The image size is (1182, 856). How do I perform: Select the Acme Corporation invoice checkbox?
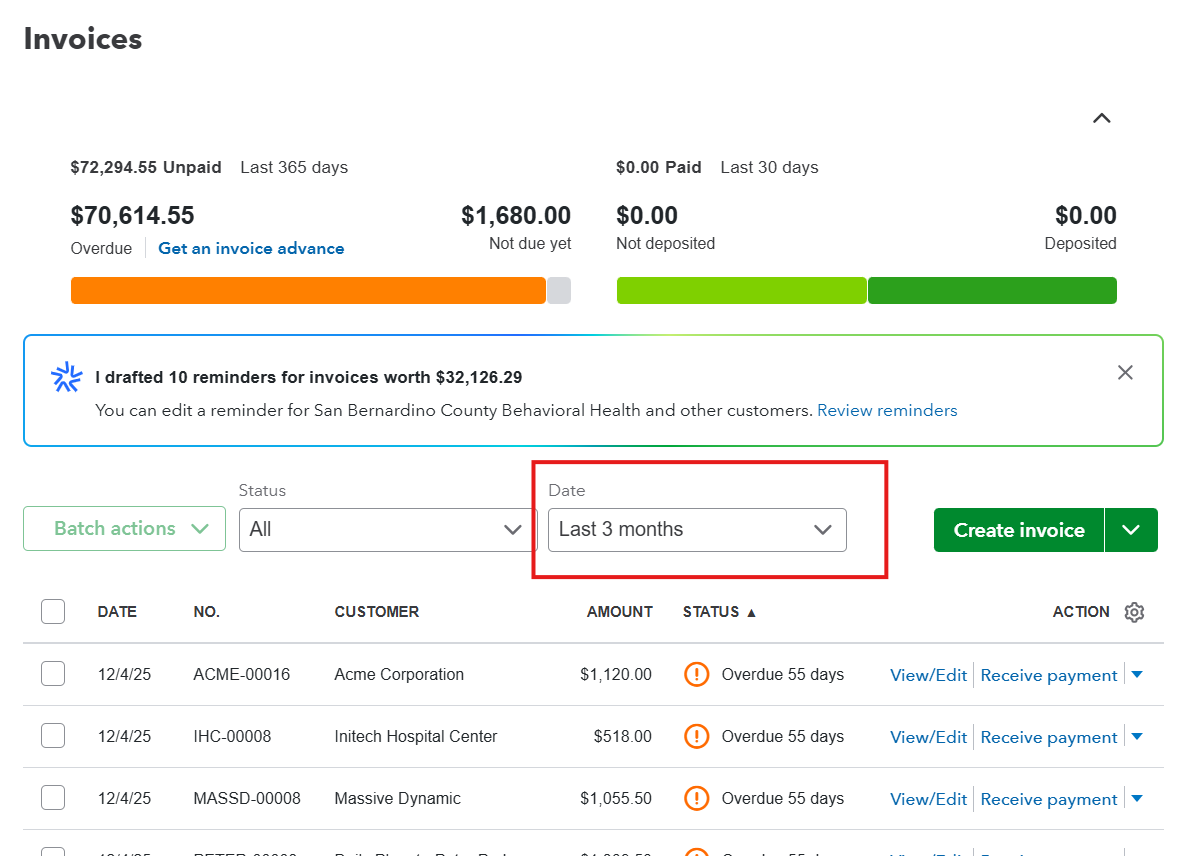click(53, 674)
